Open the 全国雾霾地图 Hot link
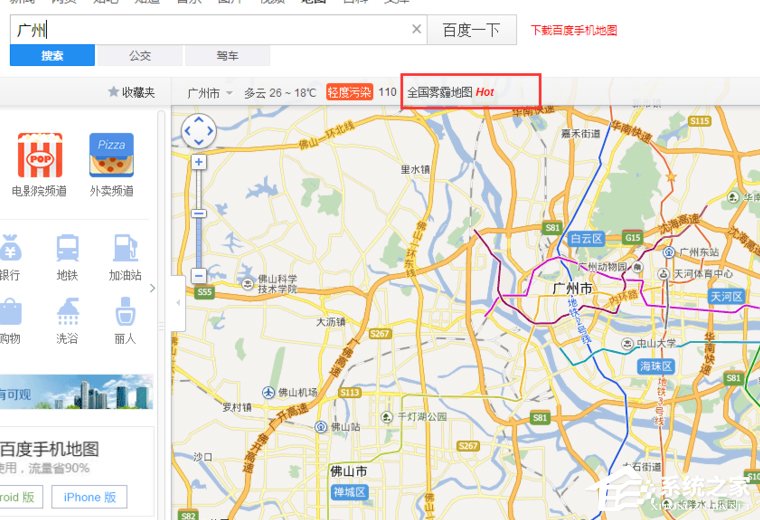 pos(451,92)
